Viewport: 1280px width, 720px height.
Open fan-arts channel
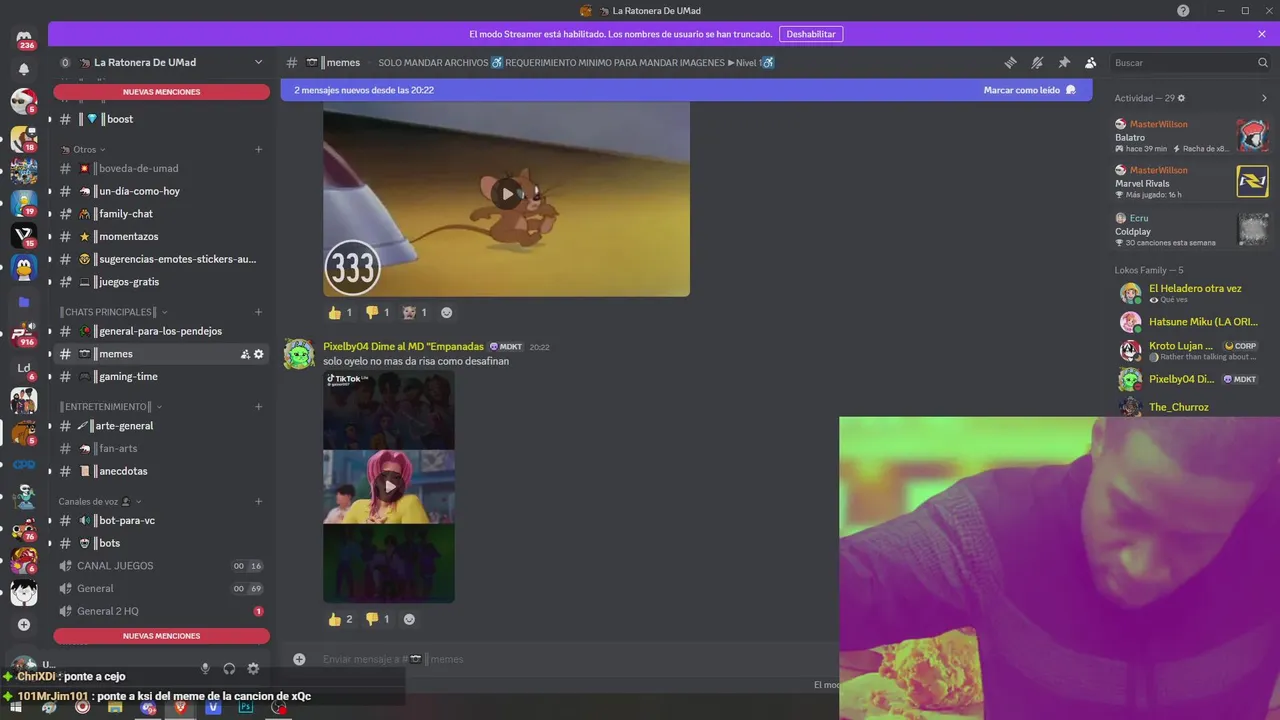pyautogui.click(x=161, y=449)
